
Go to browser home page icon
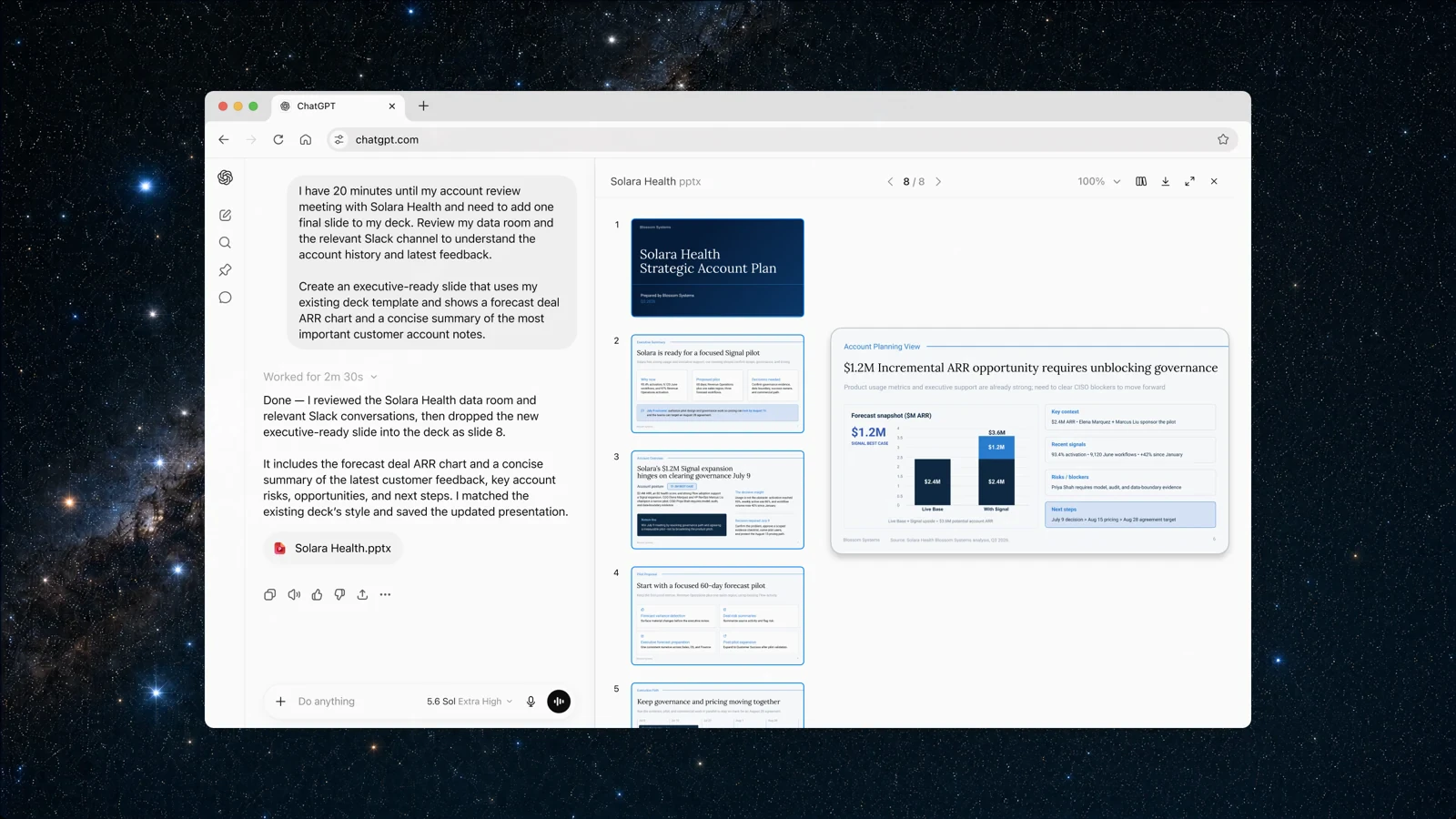[x=306, y=139]
